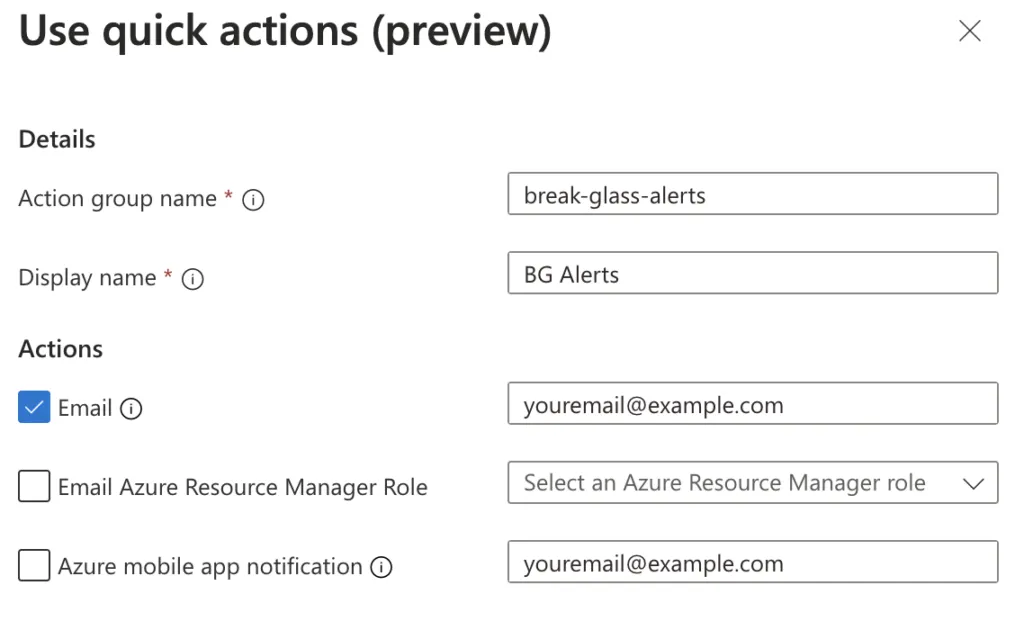Click the Email Azure Resource Manager Role label
This screenshot has width=1024, height=621.
click(x=245, y=487)
